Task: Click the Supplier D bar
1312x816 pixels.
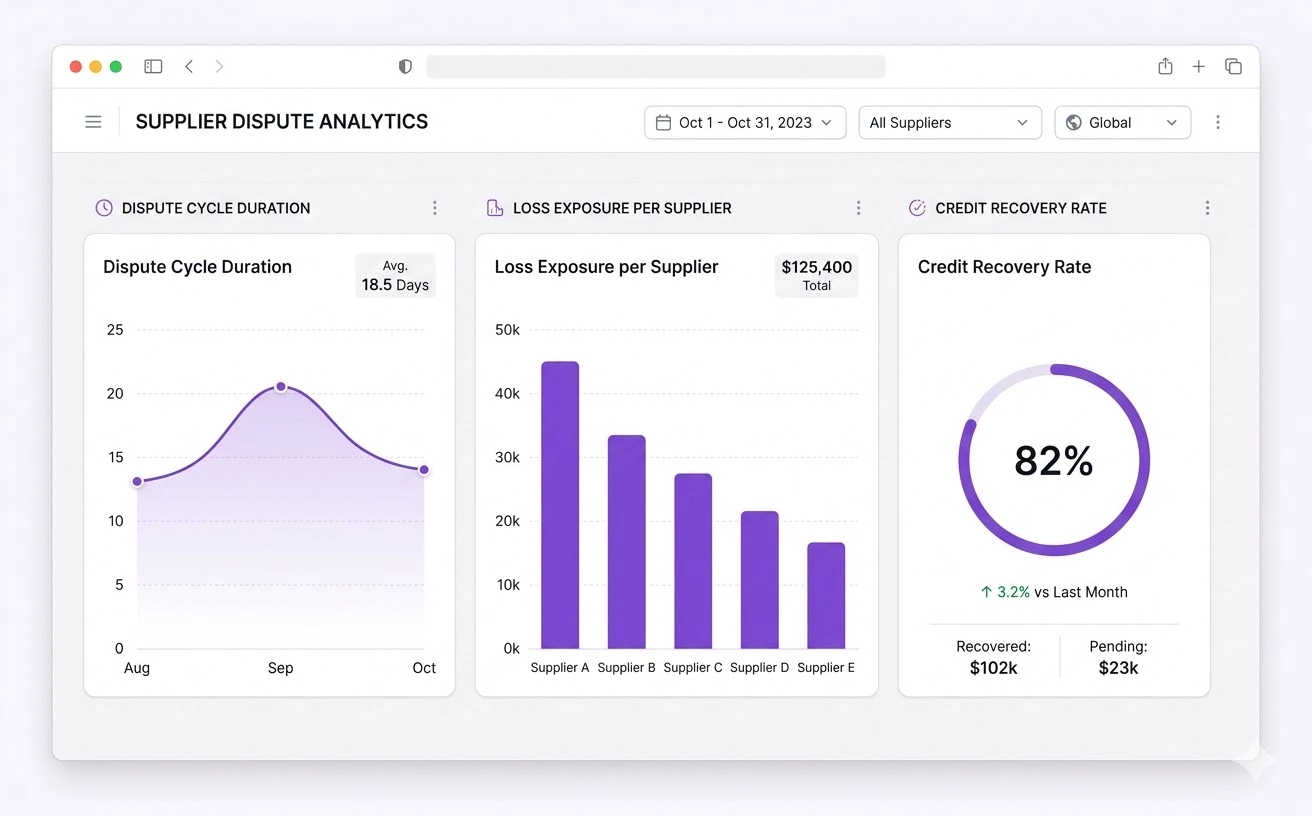Action: click(x=760, y=580)
